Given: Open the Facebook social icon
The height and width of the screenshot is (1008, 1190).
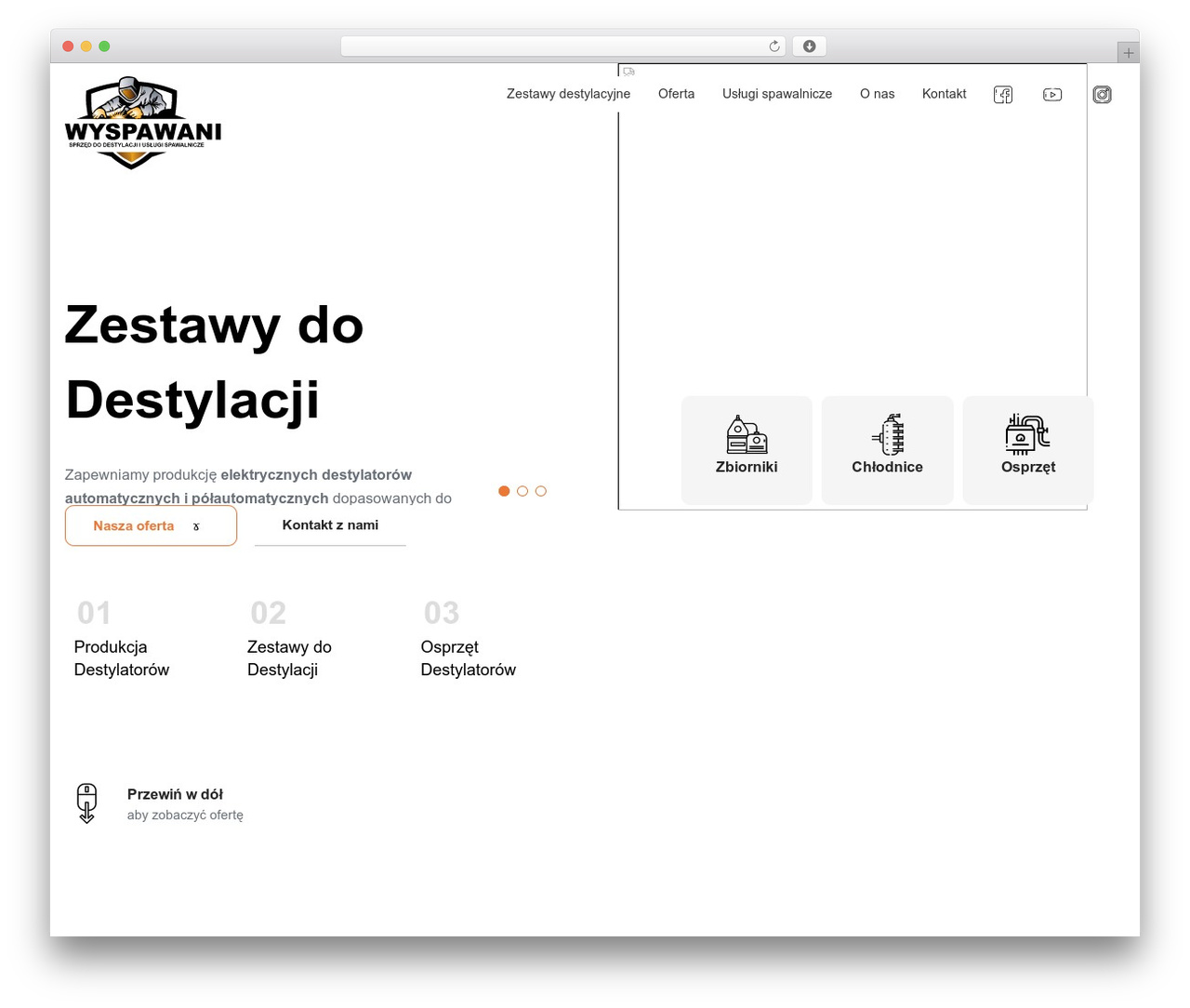Looking at the screenshot, I should point(1003,94).
